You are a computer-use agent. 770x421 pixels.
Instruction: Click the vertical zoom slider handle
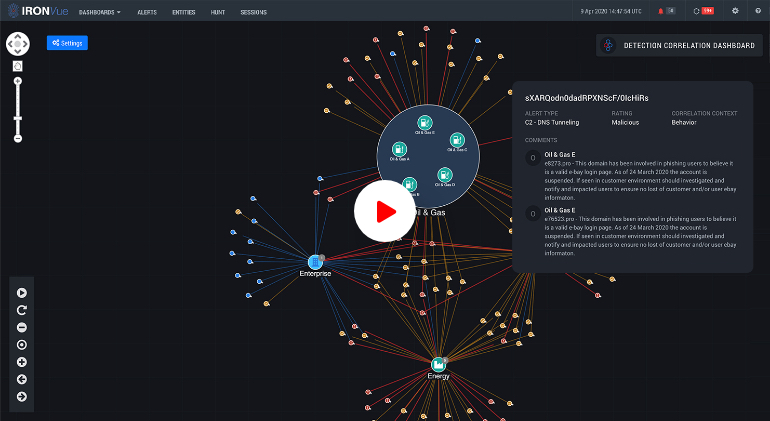pos(18,118)
